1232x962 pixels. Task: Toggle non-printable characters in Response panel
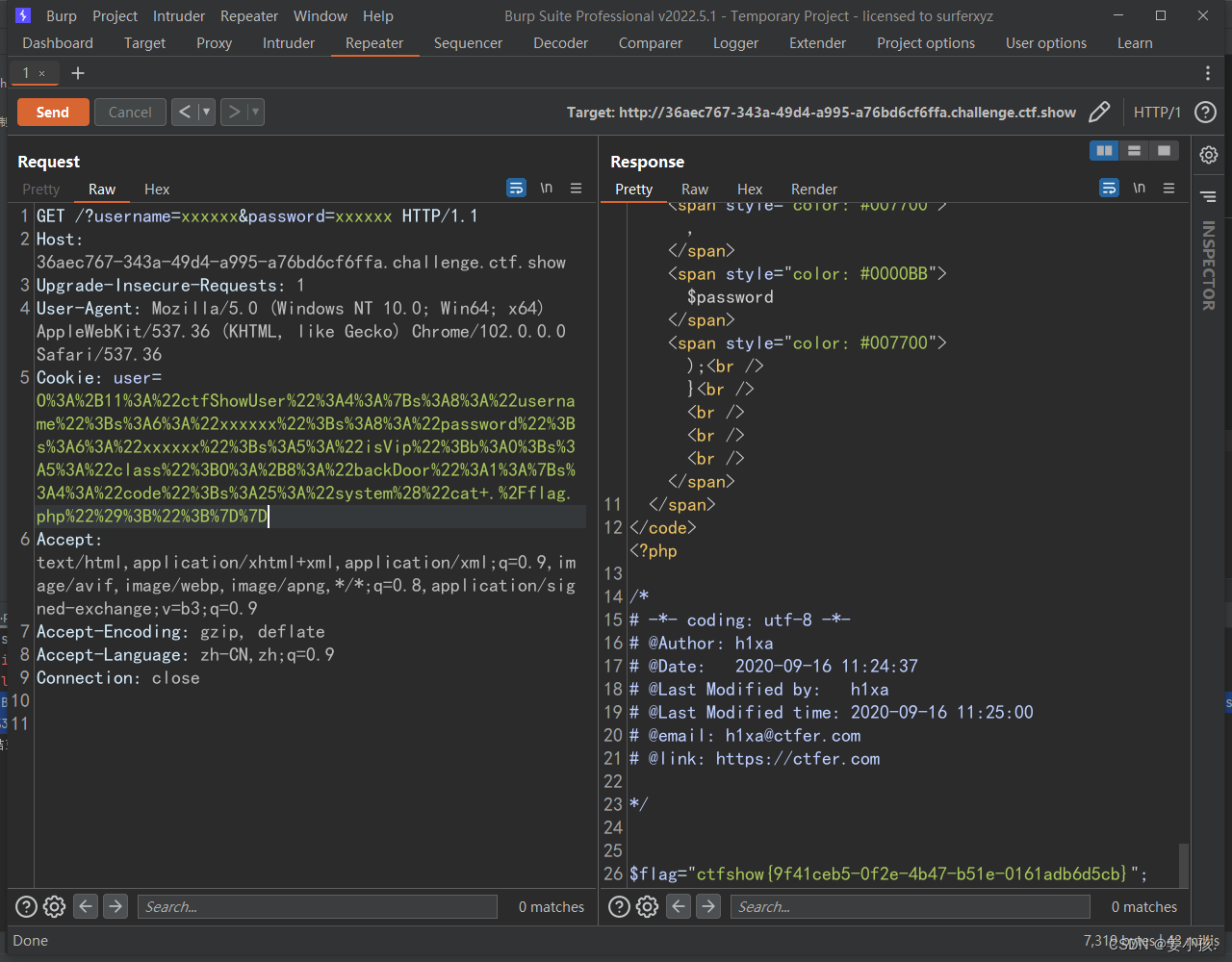point(1139,188)
